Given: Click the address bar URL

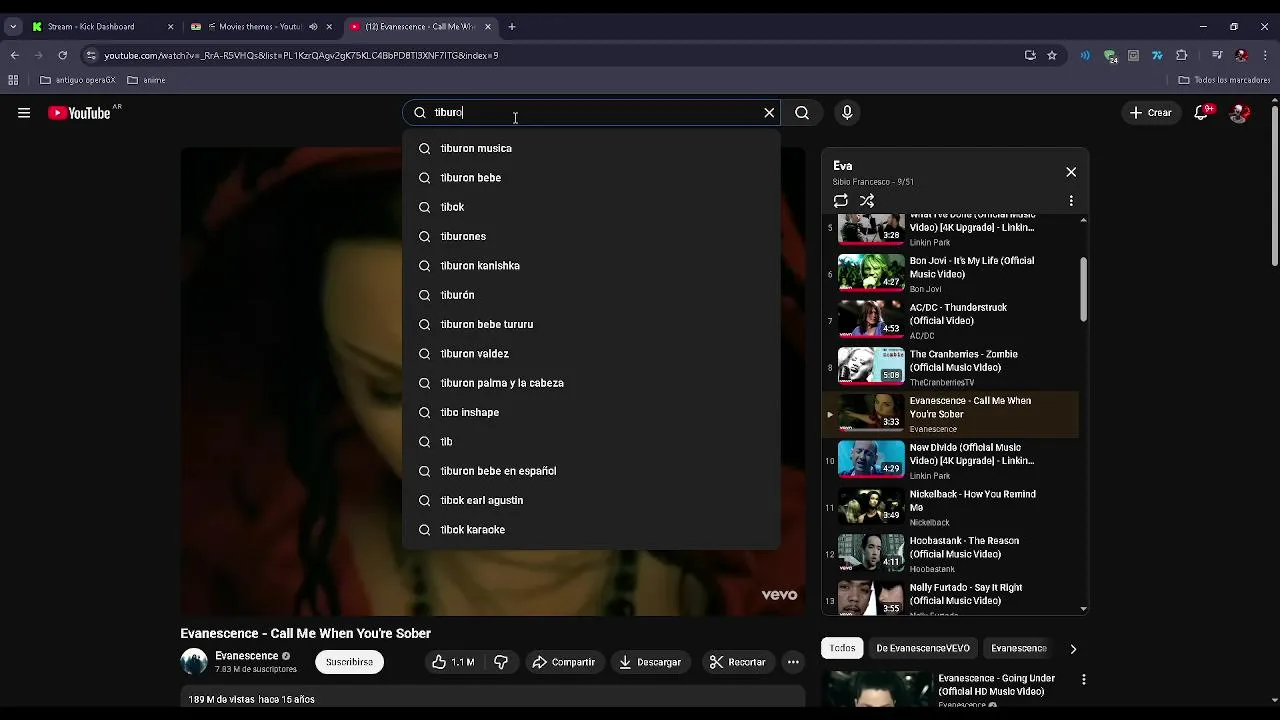Looking at the screenshot, I should [x=301, y=56].
